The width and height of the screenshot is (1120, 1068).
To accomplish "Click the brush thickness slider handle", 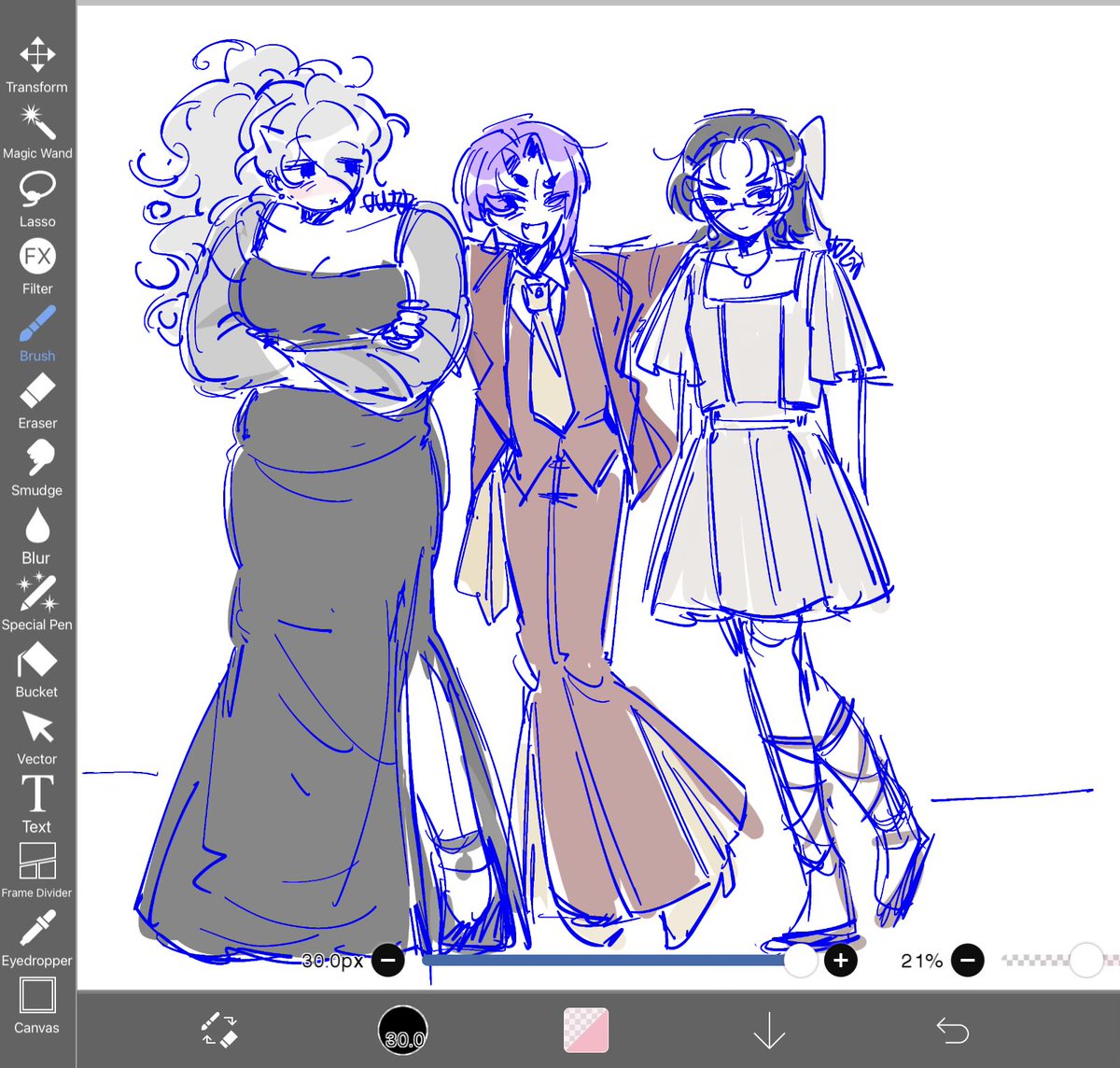I will coord(801,960).
